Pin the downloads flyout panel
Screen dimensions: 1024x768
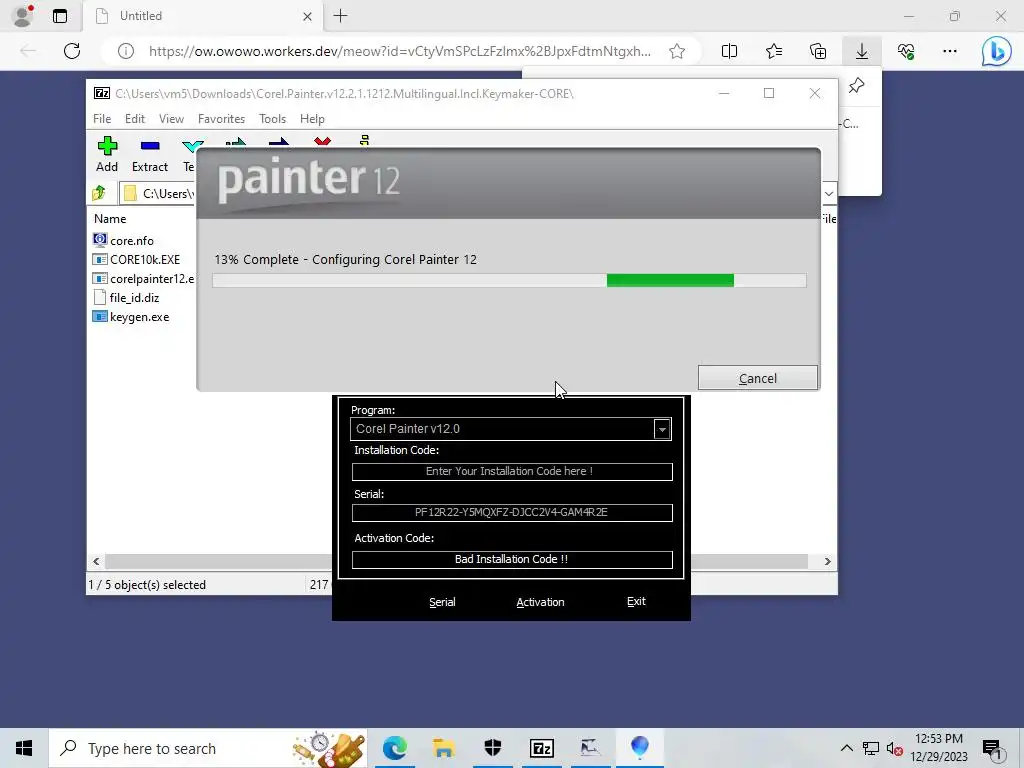(856, 86)
